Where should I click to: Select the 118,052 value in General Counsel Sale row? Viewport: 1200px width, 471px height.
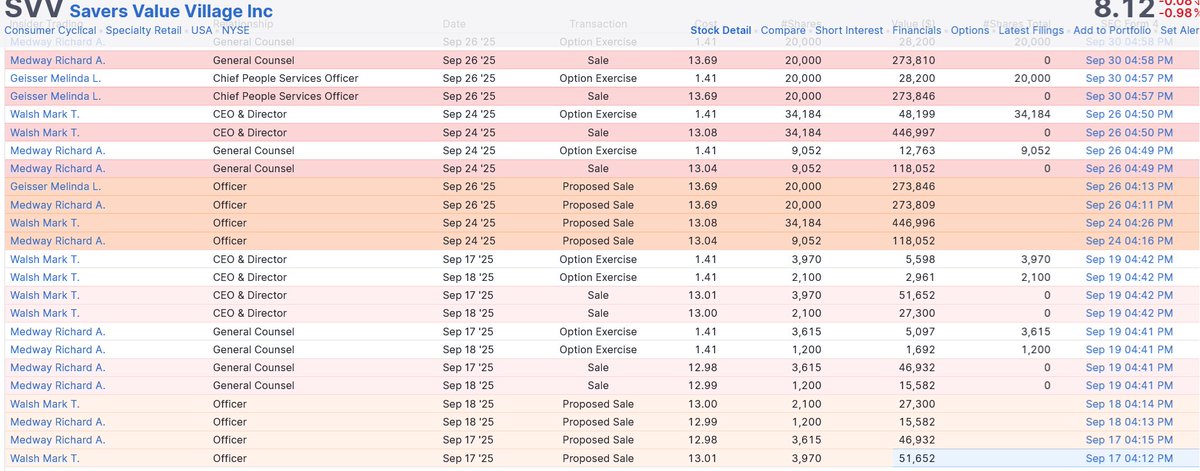tap(914, 168)
